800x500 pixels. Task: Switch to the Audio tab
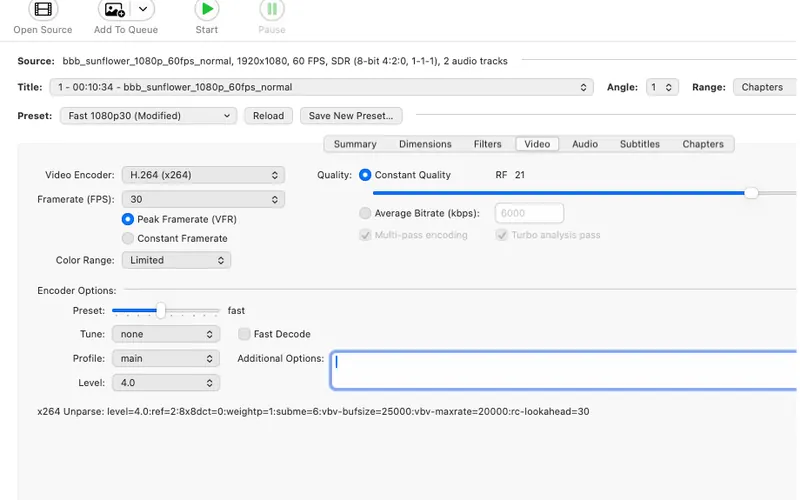pyautogui.click(x=585, y=144)
